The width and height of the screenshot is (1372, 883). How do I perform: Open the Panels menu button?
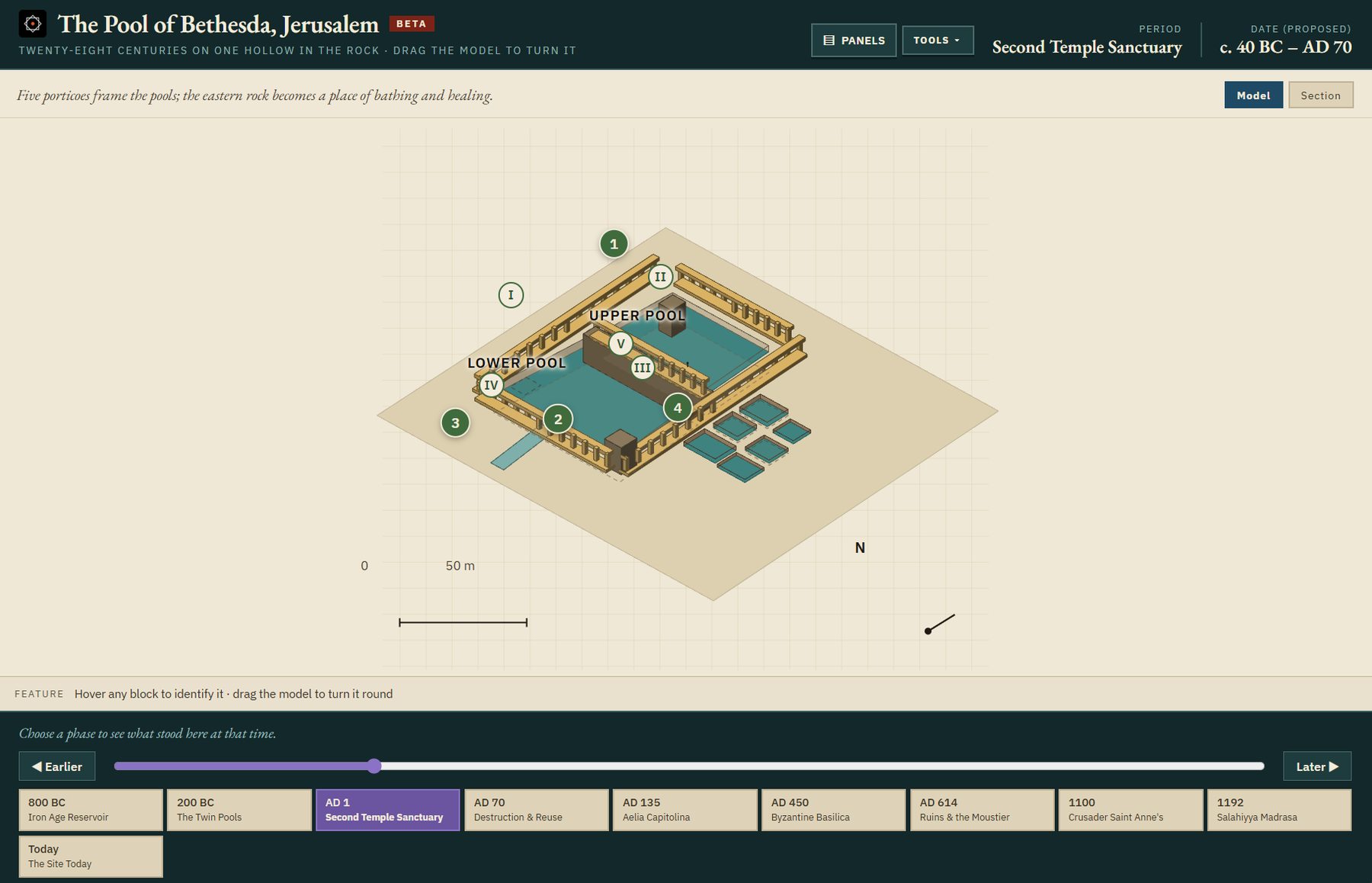854,40
